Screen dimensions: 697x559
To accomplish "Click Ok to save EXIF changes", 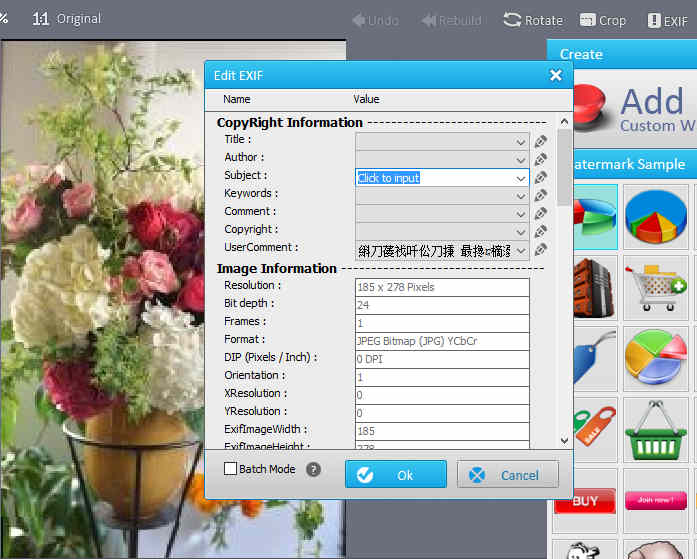I will (x=396, y=475).
